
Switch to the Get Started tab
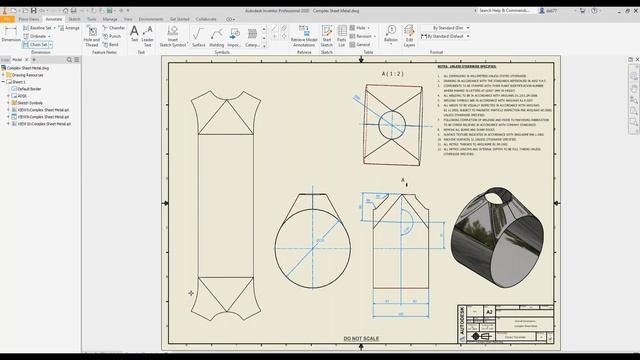(x=180, y=19)
